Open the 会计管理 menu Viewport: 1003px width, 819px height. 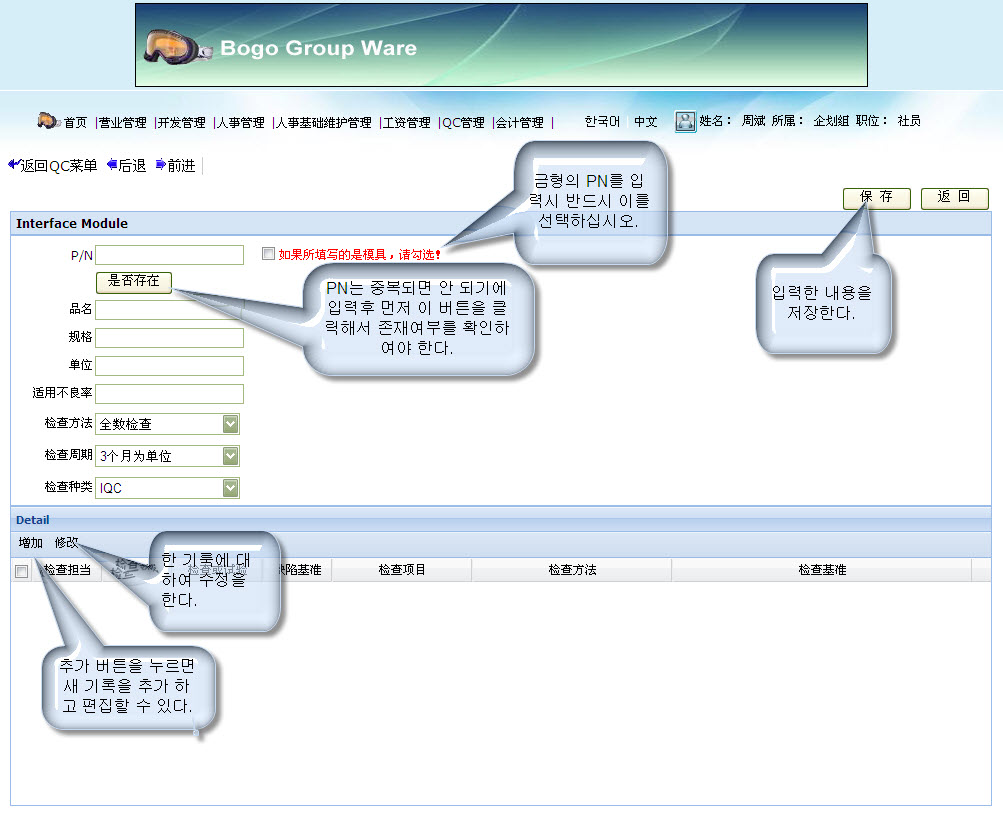tap(519, 122)
